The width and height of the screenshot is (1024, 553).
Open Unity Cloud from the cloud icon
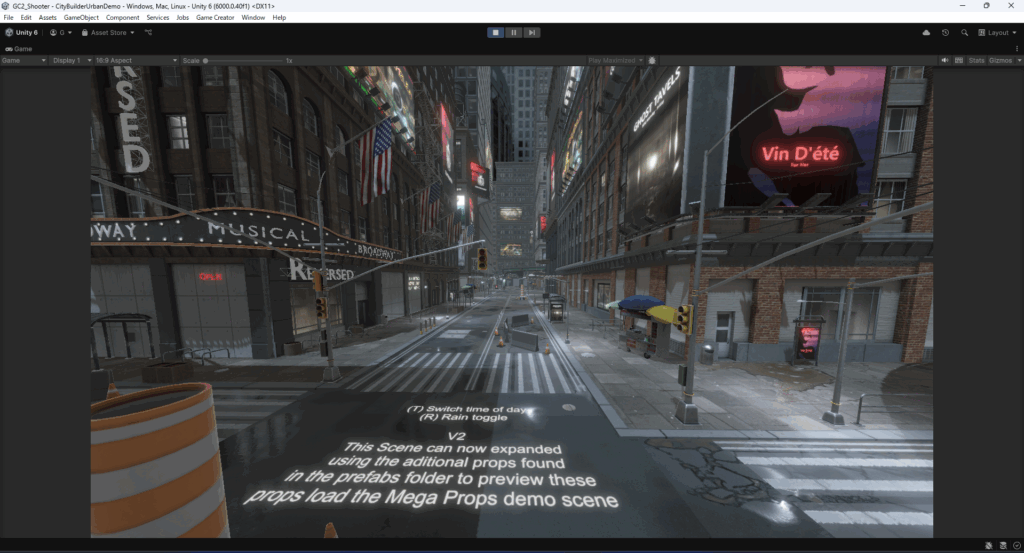(926, 32)
